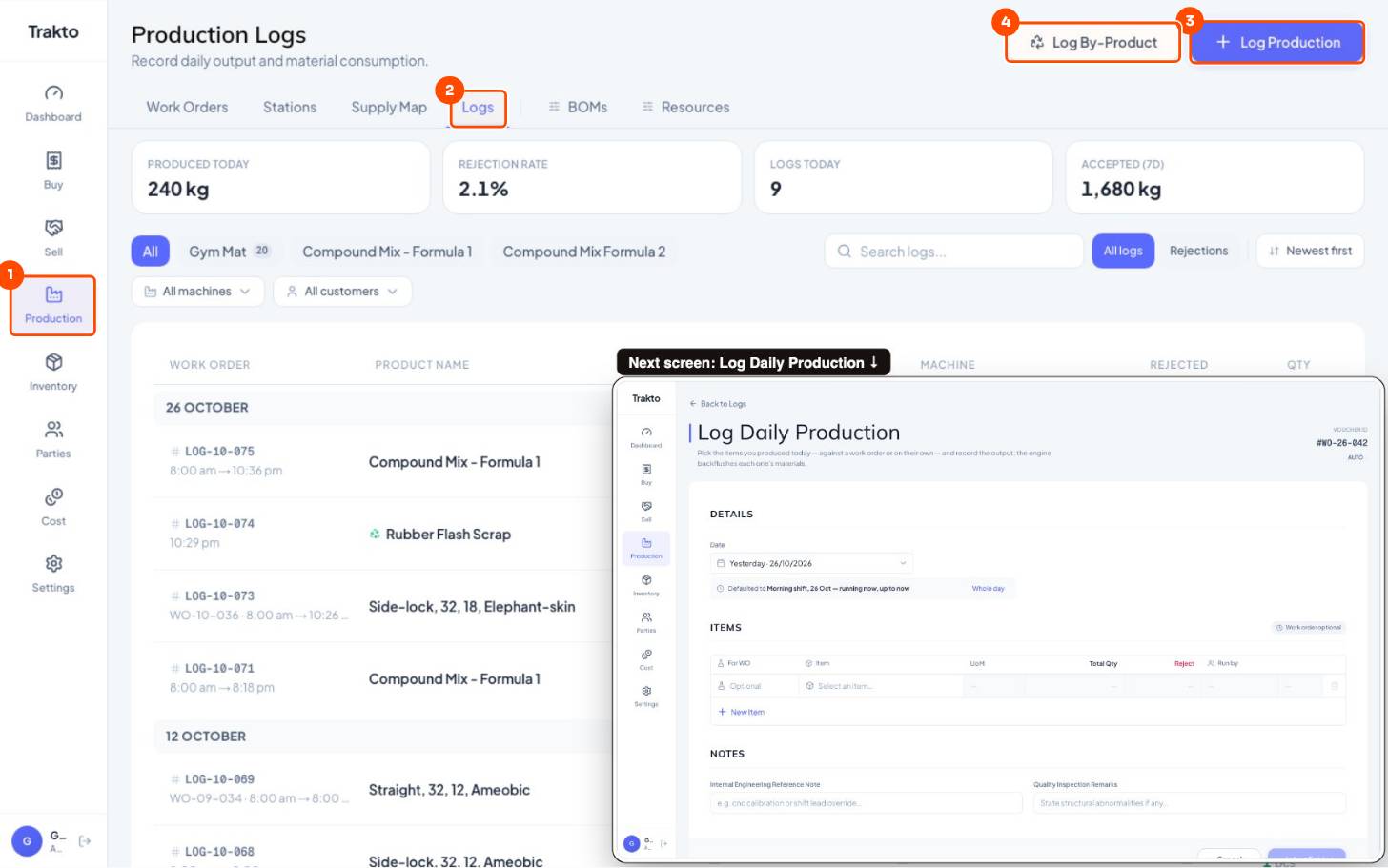Open the Parties section in the main sidebar

pyautogui.click(x=53, y=439)
